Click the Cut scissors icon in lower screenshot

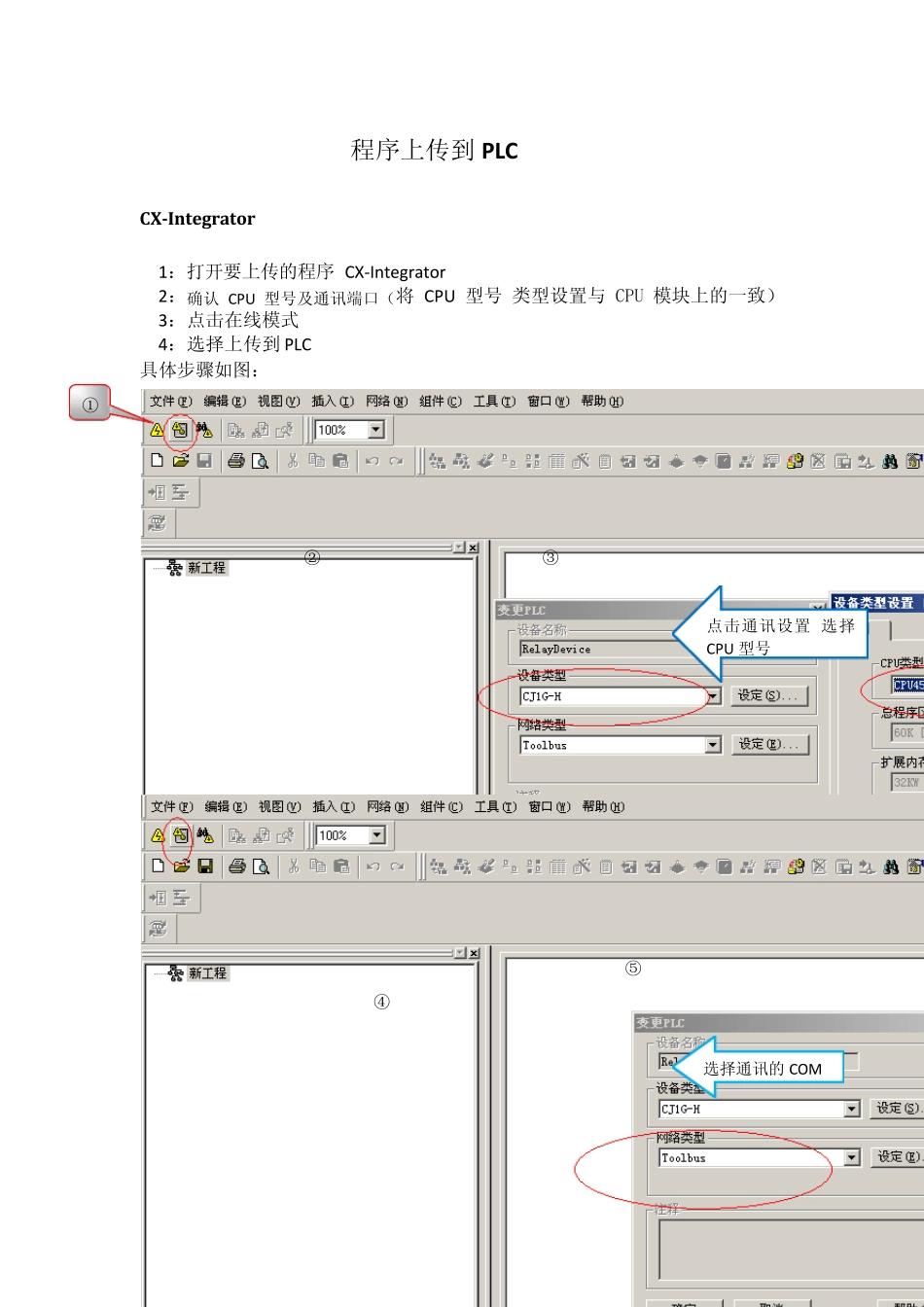(293, 865)
